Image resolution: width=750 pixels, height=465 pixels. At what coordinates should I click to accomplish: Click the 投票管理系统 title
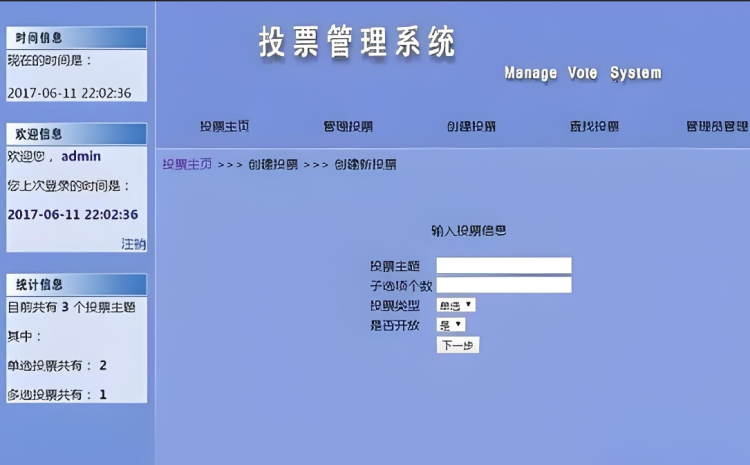click(x=357, y=42)
